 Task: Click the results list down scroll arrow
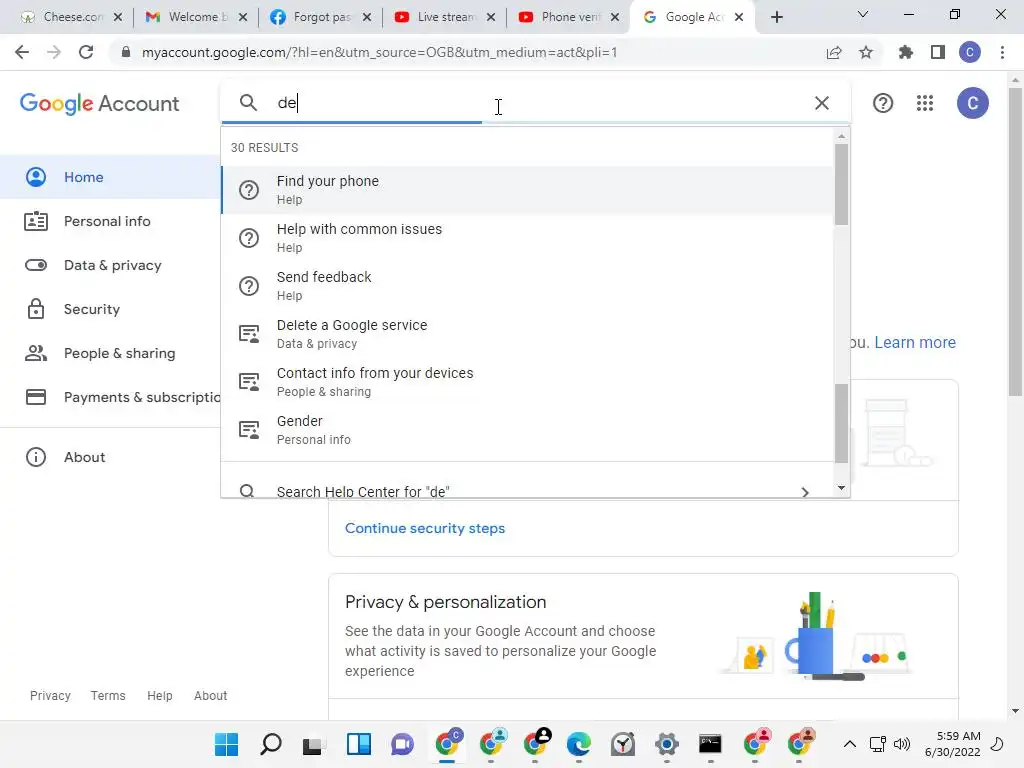point(841,488)
